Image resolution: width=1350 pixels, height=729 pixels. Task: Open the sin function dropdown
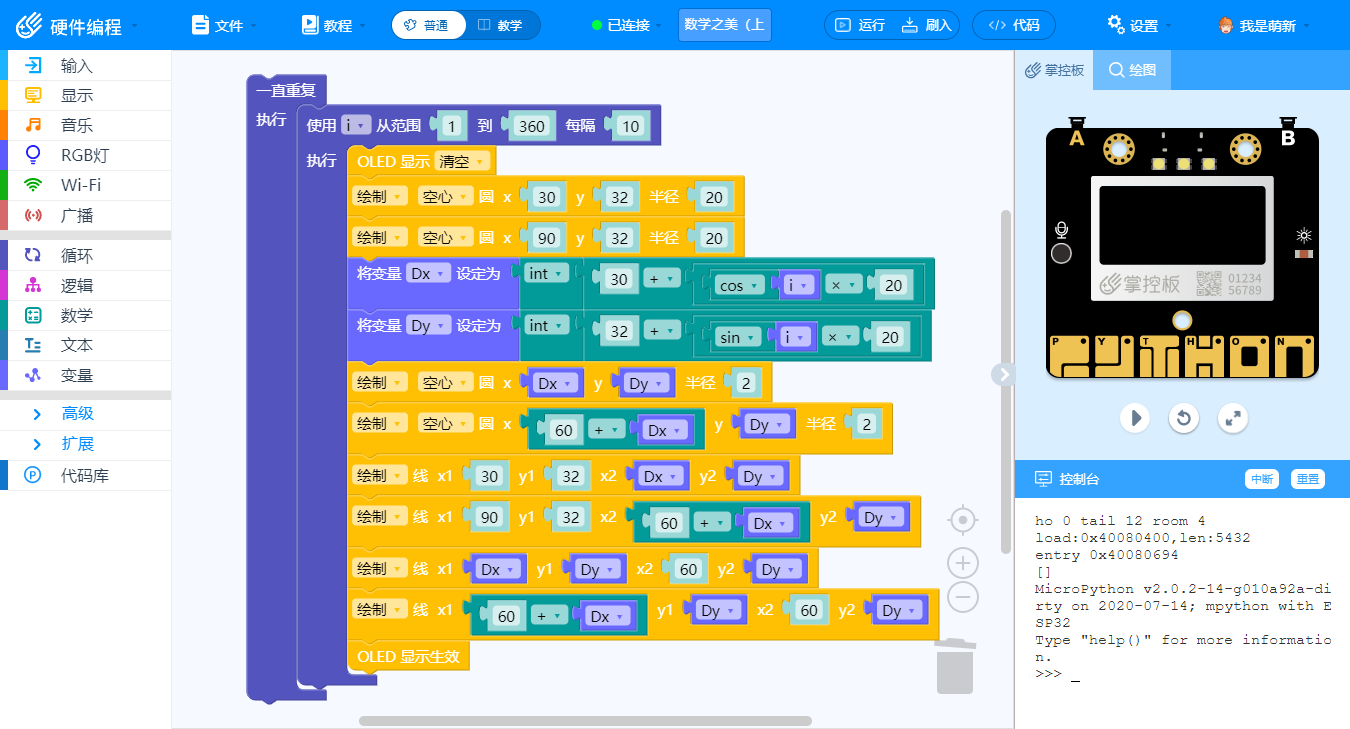click(x=738, y=337)
